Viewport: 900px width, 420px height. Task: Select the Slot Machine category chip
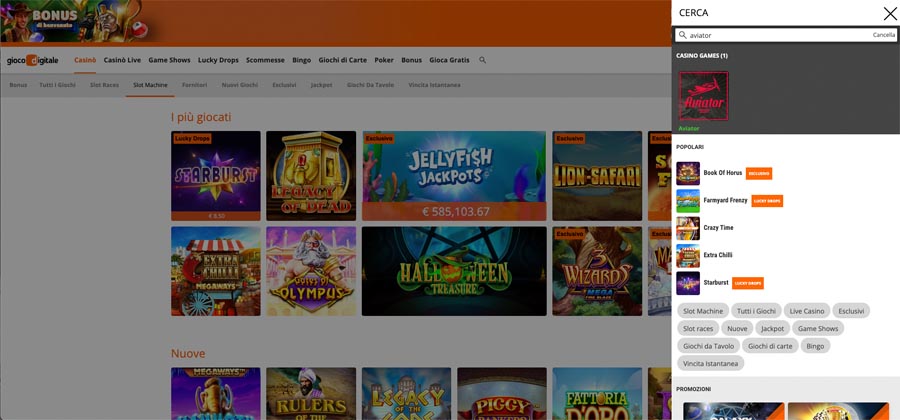[x=703, y=311]
